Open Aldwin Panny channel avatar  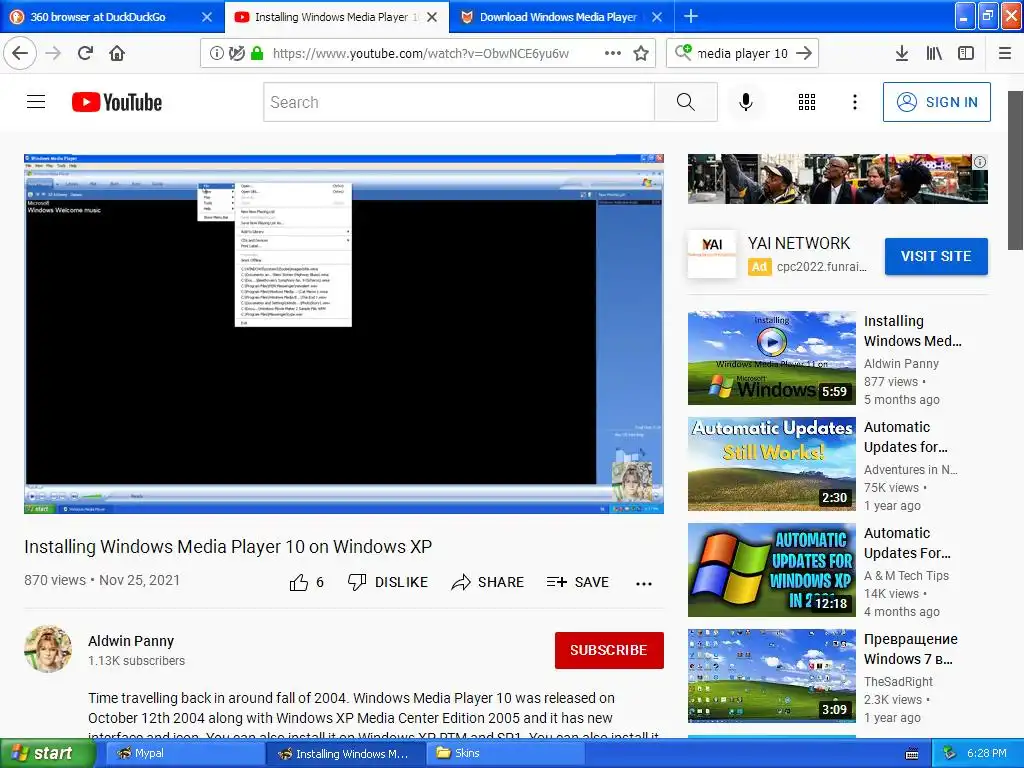pos(48,649)
